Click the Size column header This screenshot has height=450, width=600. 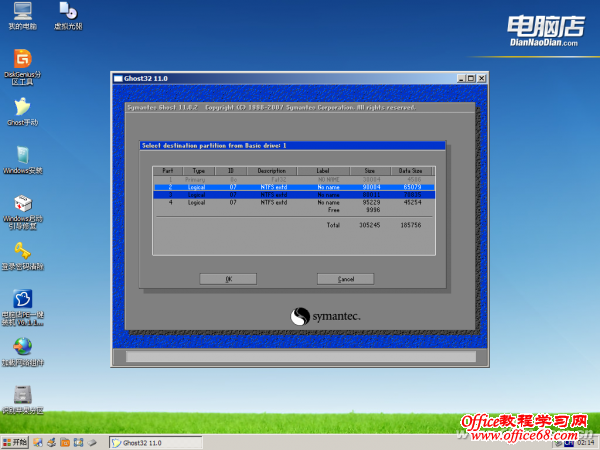(370, 171)
